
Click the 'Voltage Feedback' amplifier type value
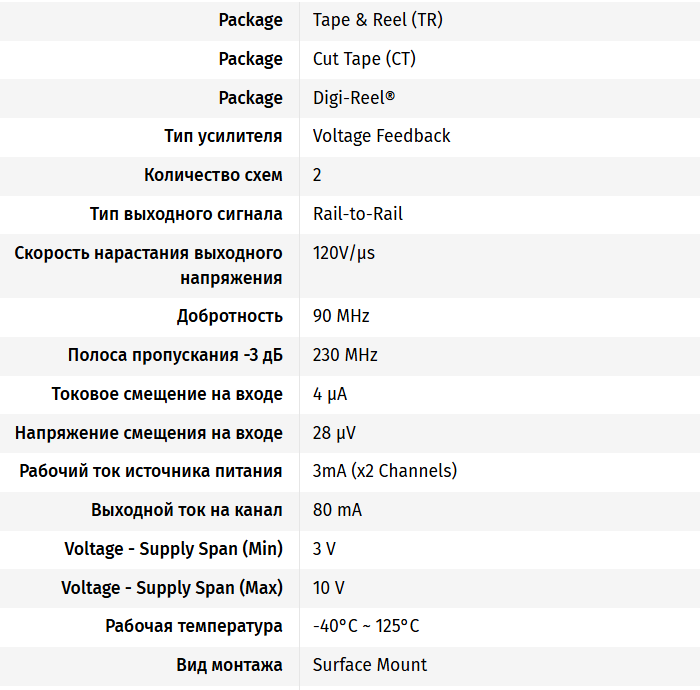coord(381,136)
